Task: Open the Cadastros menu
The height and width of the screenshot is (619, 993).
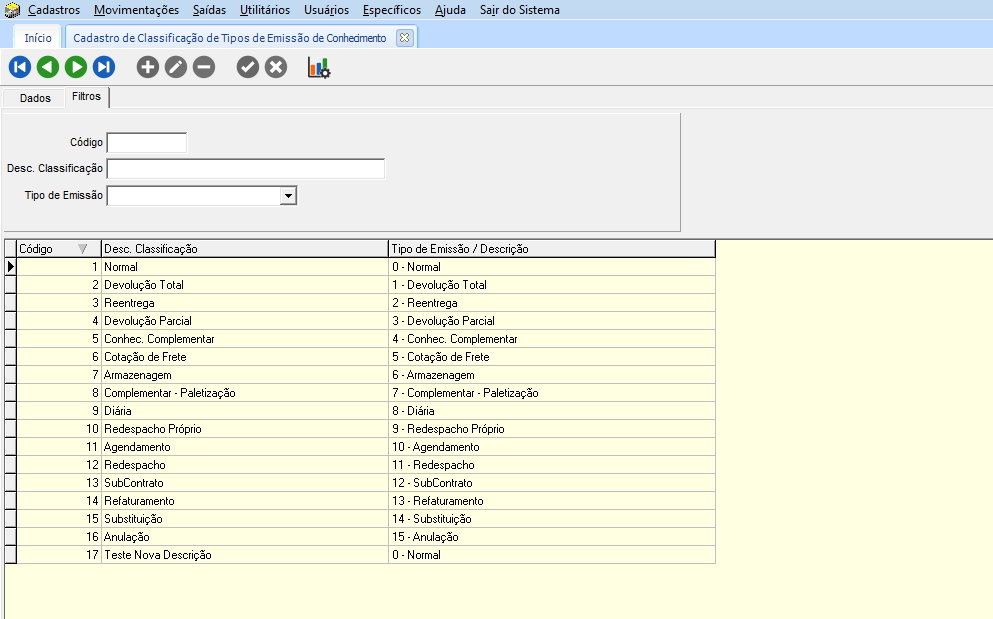Action: coord(54,10)
